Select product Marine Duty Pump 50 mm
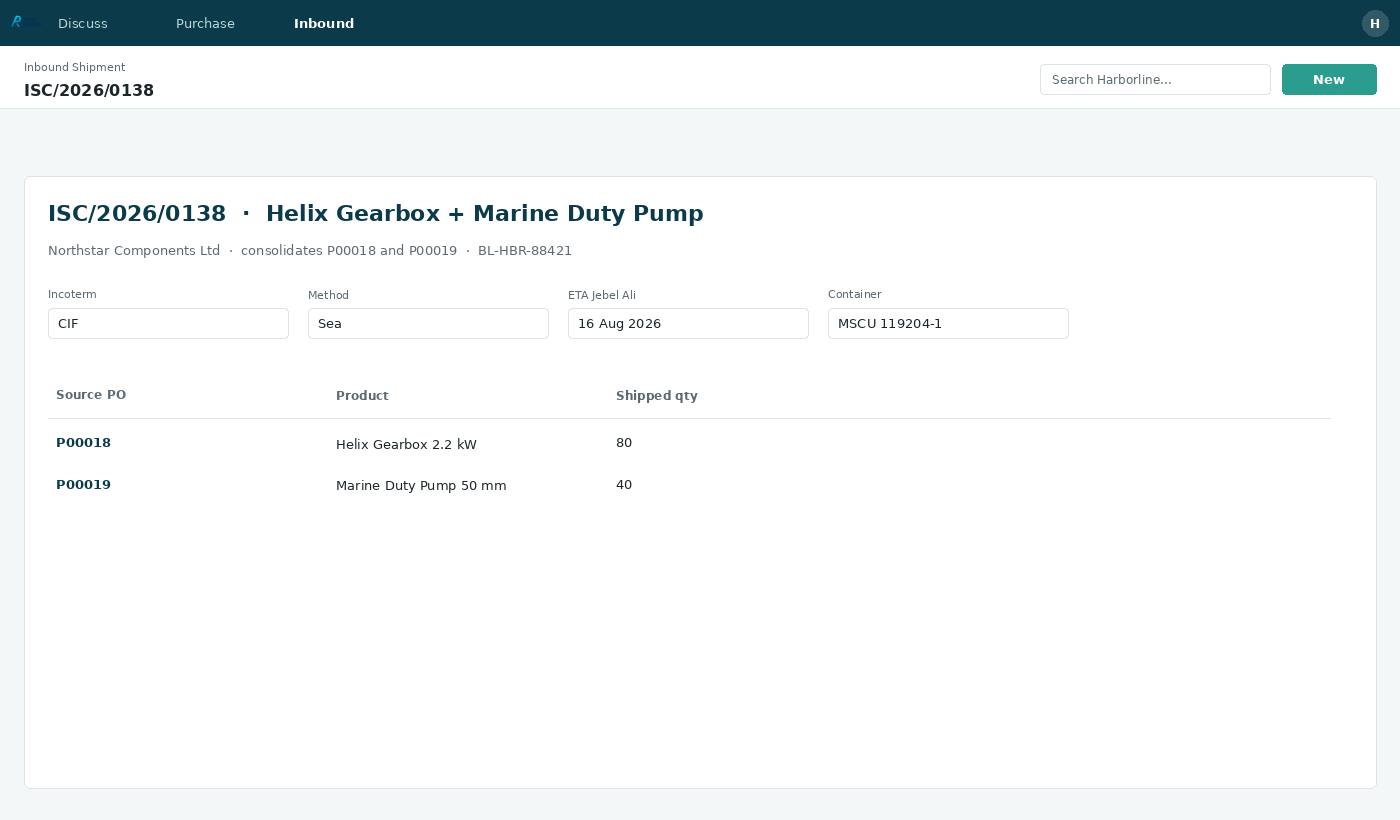The height and width of the screenshot is (820, 1400). tap(421, 486)
